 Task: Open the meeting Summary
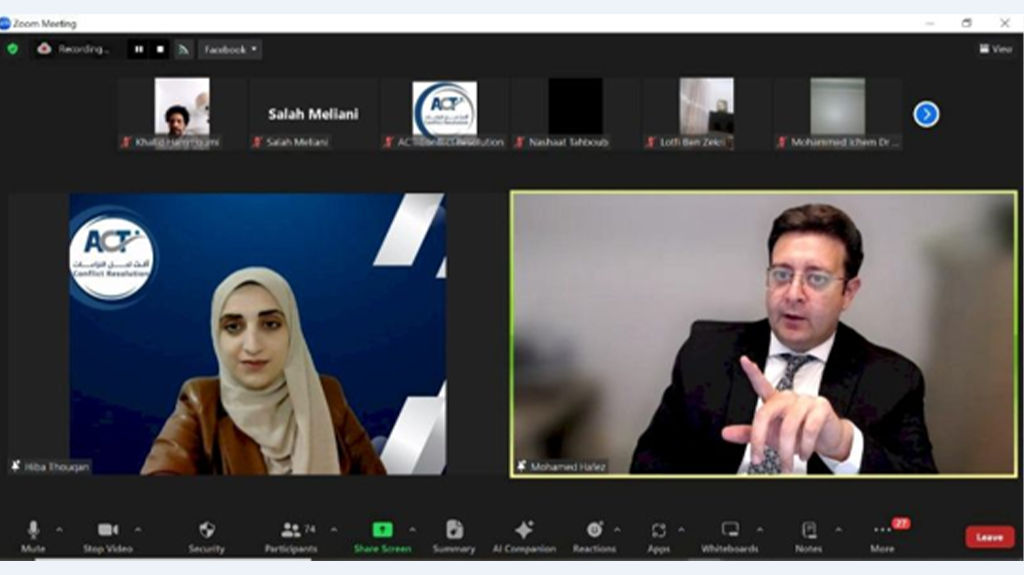[454, 535]
